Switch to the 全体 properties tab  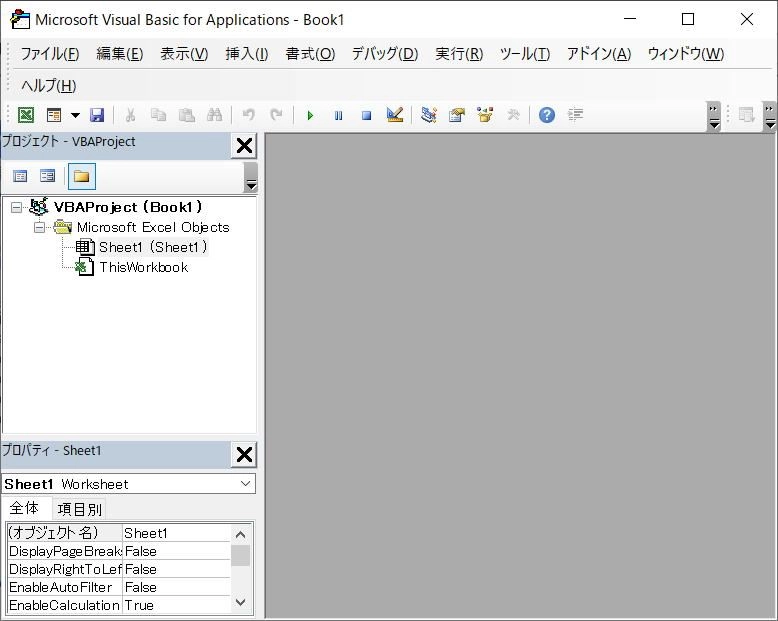(24, 508)
